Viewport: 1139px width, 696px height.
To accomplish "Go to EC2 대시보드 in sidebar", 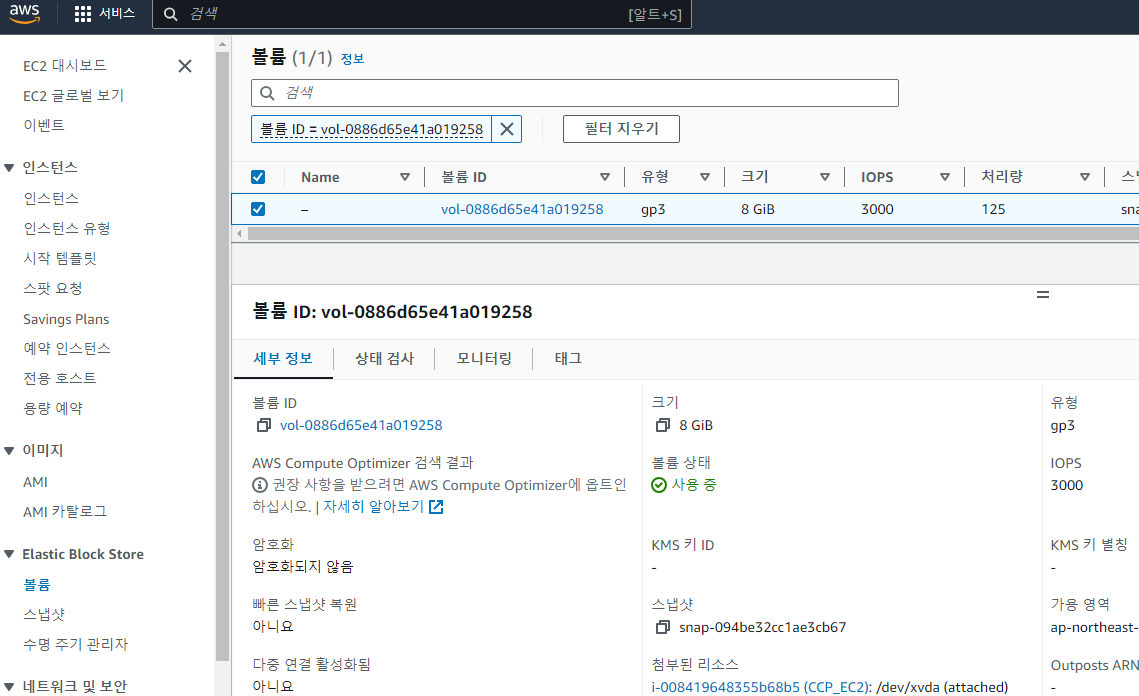I will 65,66.
